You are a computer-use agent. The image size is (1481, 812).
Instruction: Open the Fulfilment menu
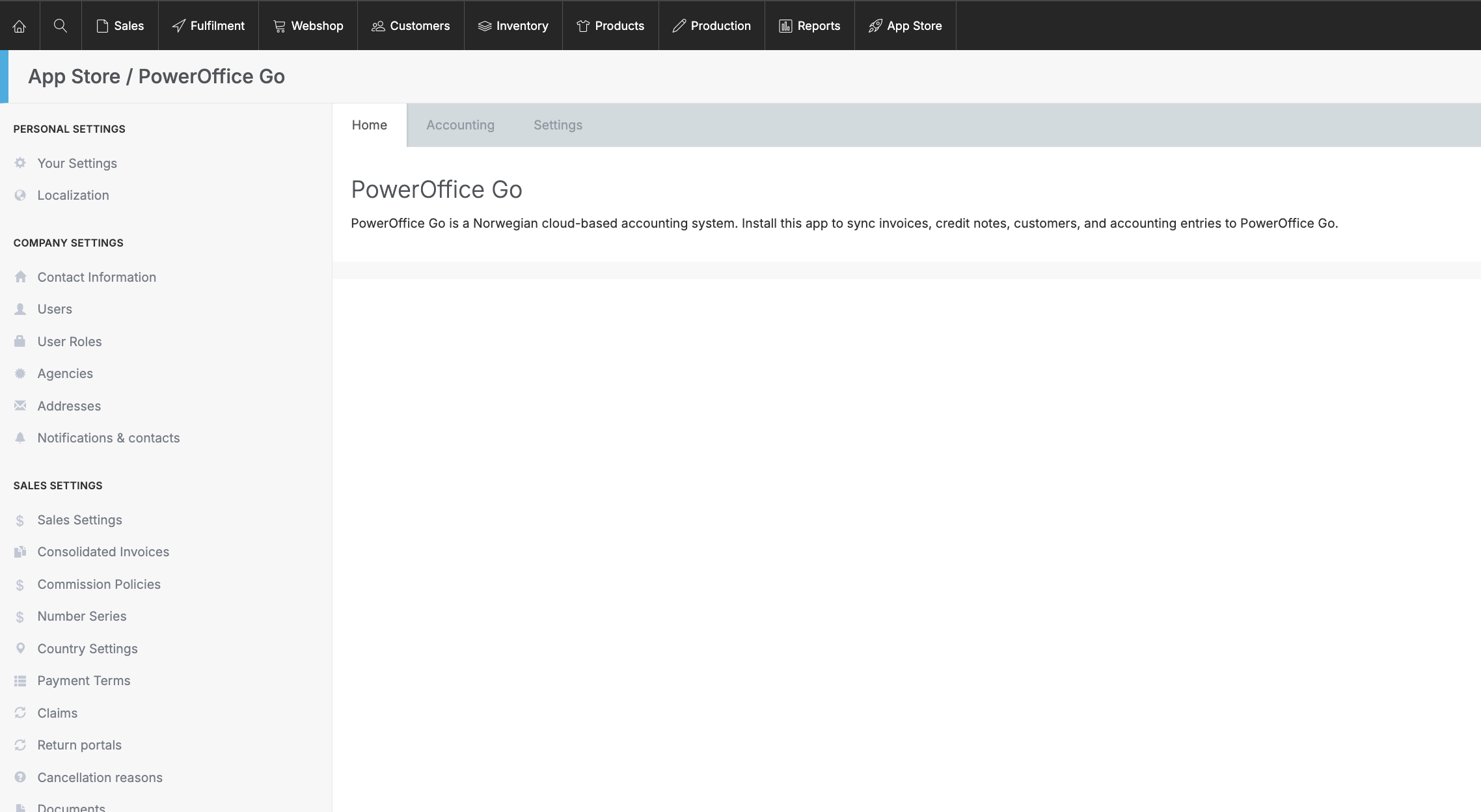(208, 26)
